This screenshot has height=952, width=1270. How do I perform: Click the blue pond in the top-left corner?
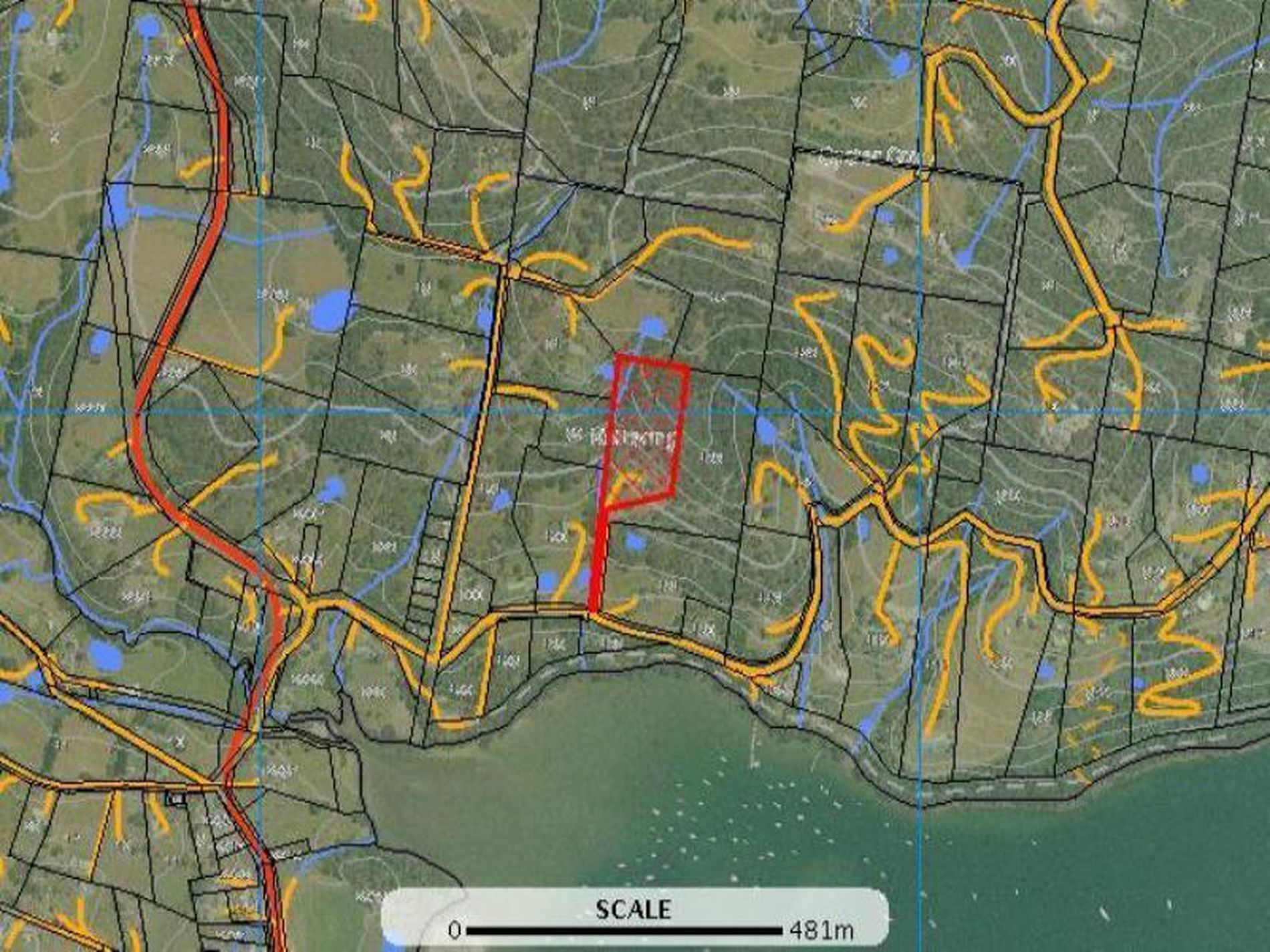[x=147, y=27]
